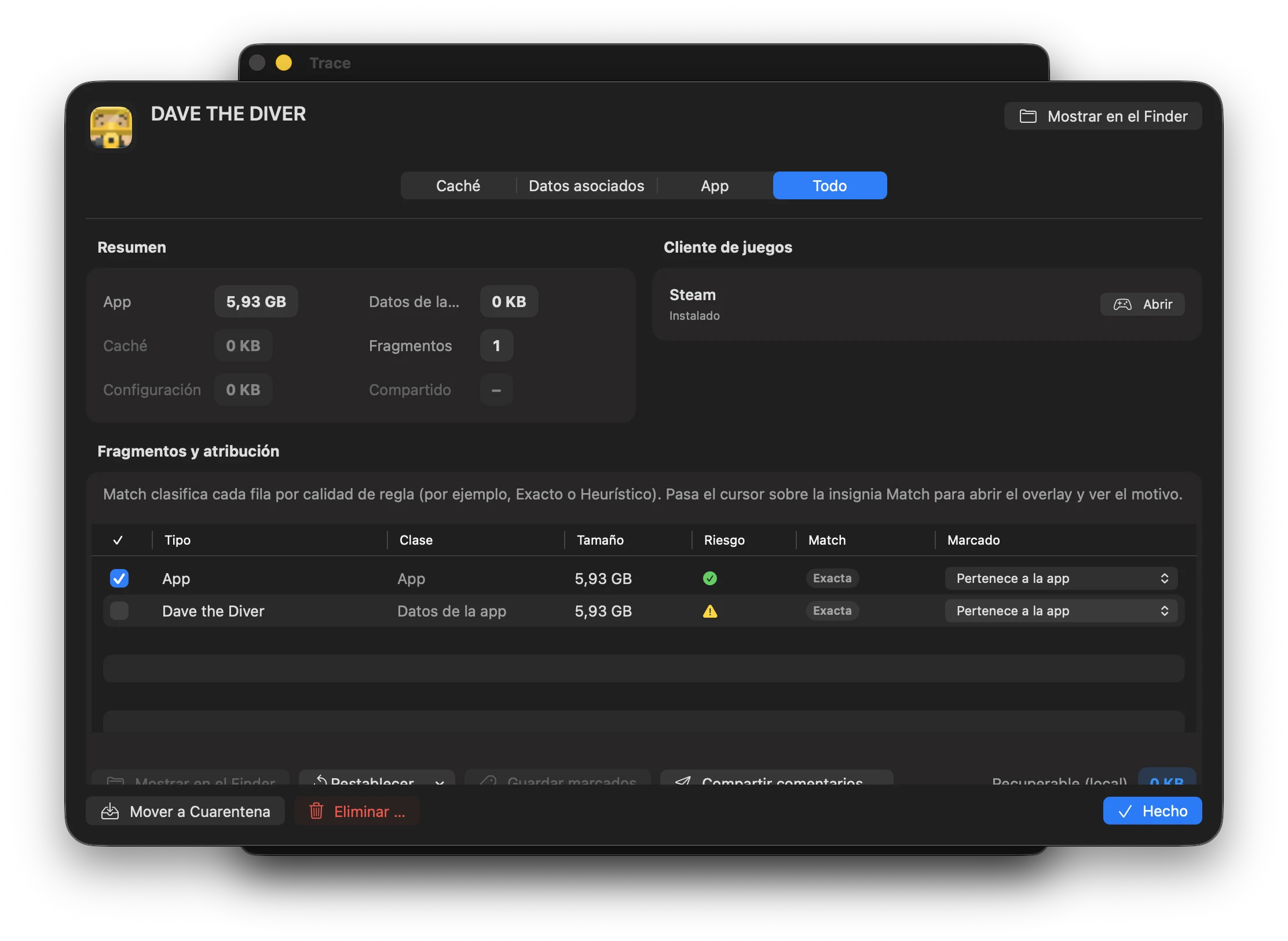Select the Todo tab
This screenshot has width=1288, height=941.
click(x=829, y=185)
